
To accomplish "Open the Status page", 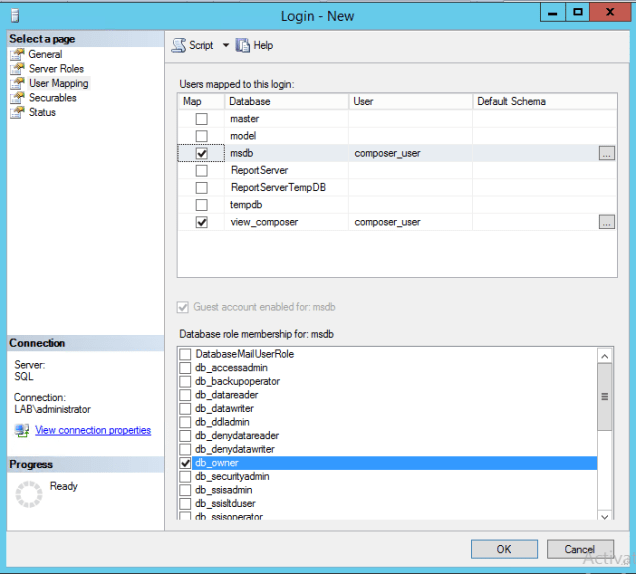I will [42, 112].
